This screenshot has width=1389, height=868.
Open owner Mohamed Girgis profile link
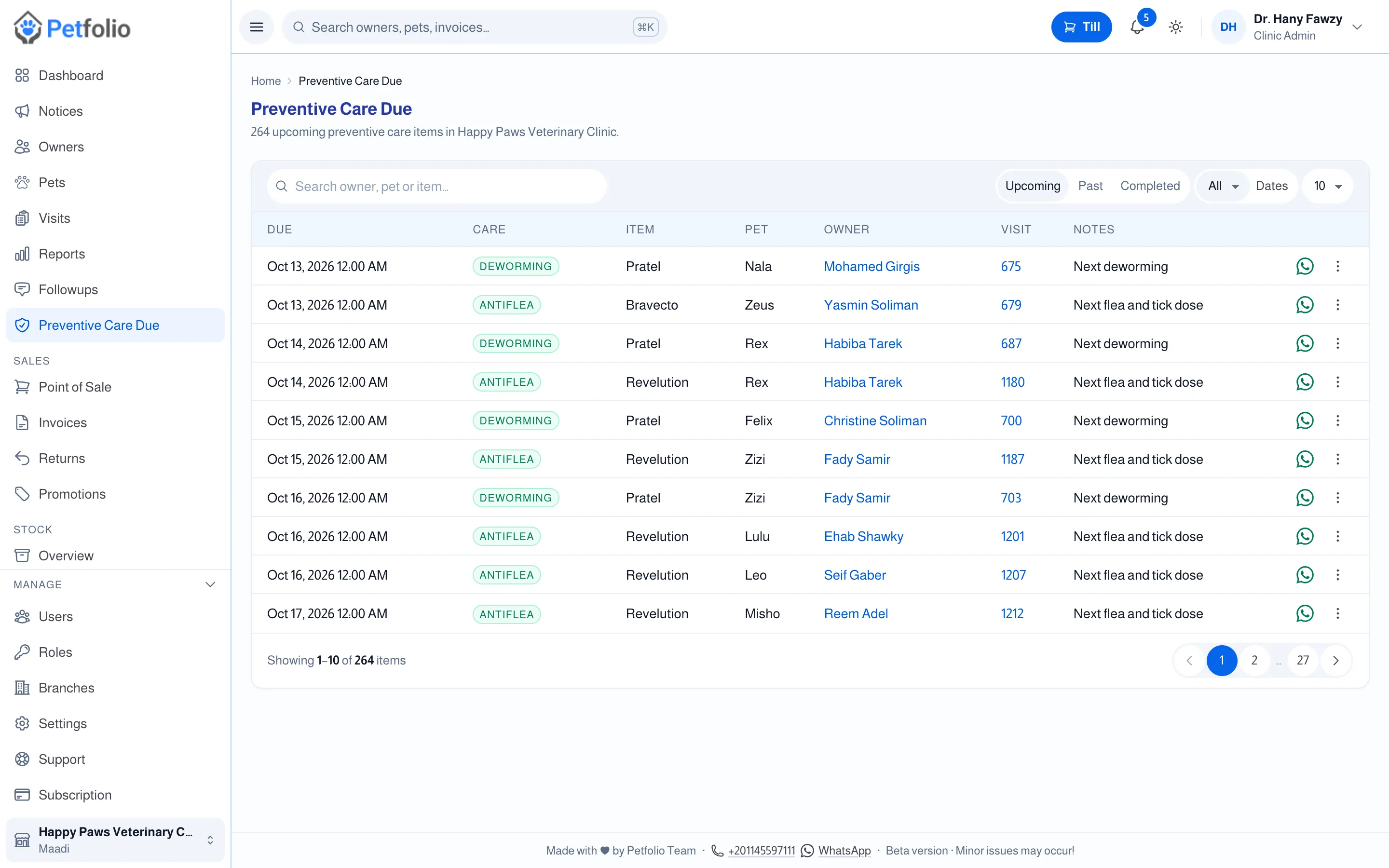click(x=872, y=266)
